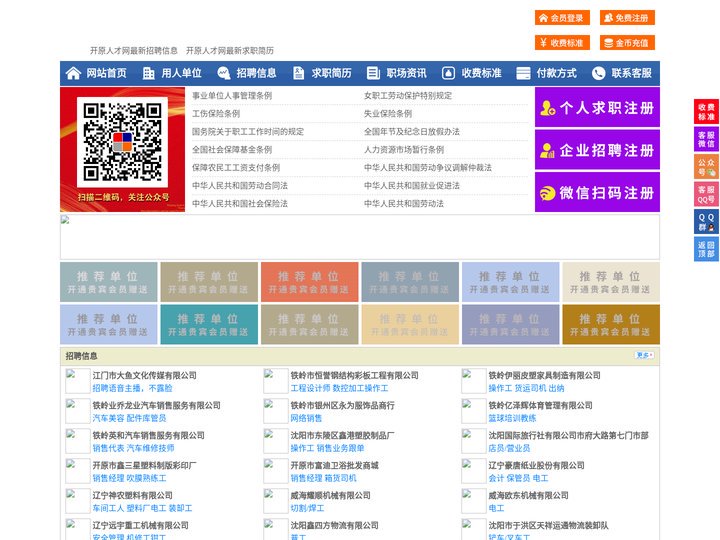Click the card icon beside 付款方式
The height and width of the screenshot is (540, 720).
(523, 73)
